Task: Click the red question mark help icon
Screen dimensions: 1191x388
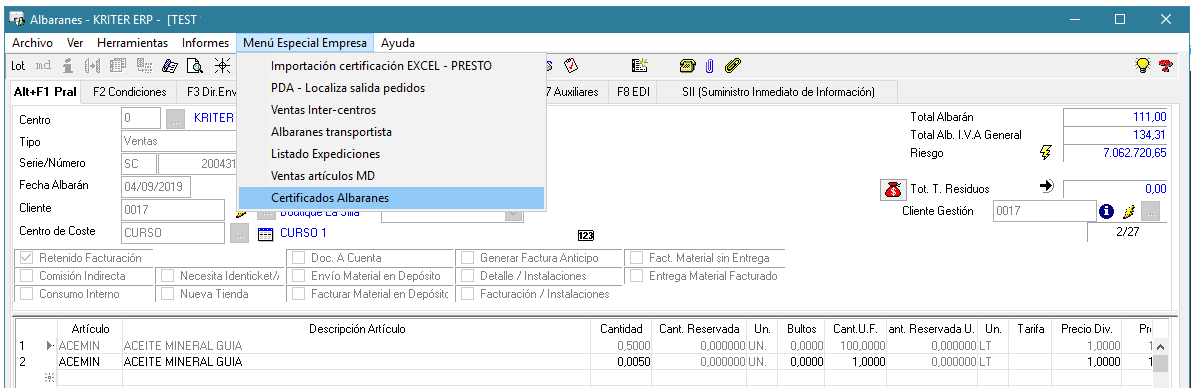Action: point(1165,66)
